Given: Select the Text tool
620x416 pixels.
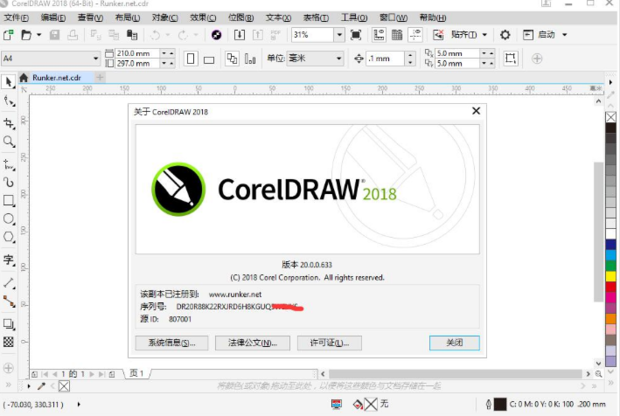Looking at the screenshot, I should (8, 260).
